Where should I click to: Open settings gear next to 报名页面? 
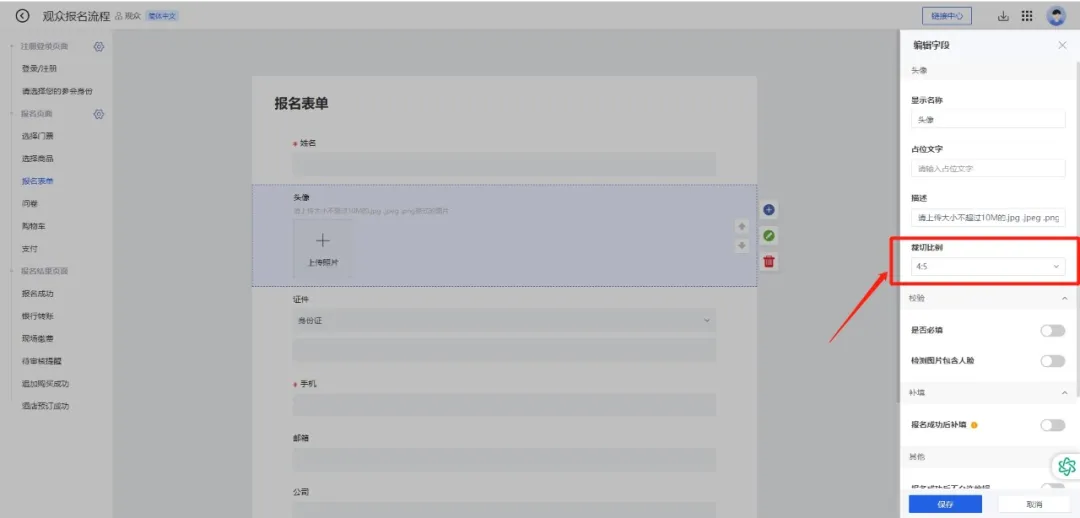coord(99,114)
